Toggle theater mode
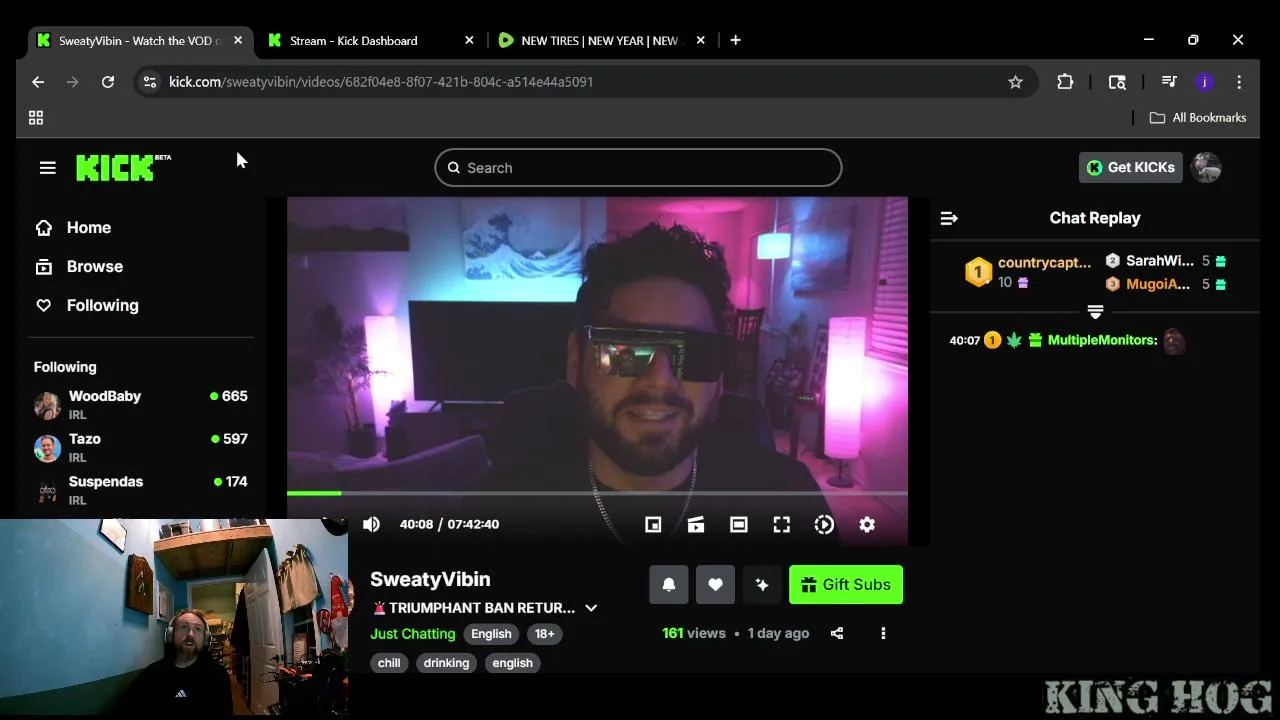Screen dimensions: 1280x720 (x=739, y=524)
